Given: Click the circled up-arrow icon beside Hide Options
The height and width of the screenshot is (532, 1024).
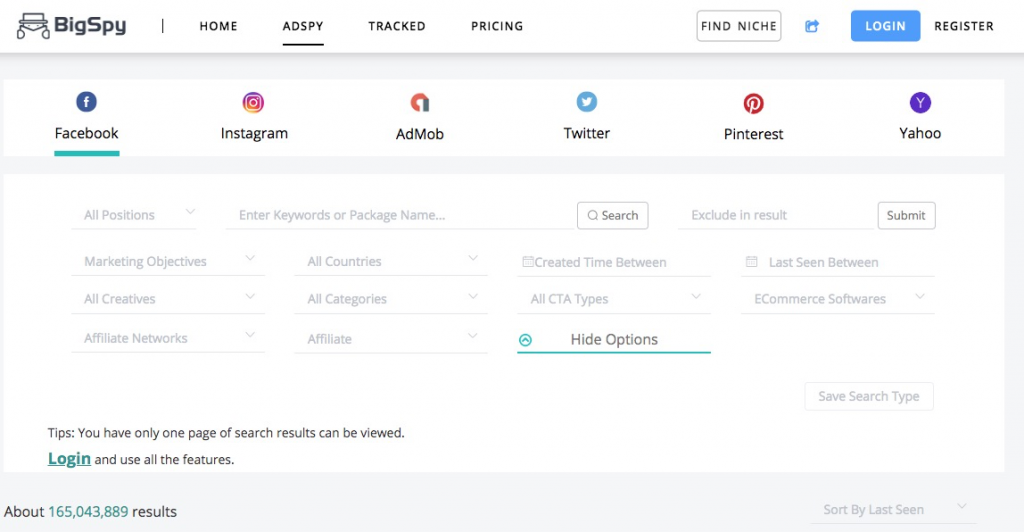Looking at the screenshot, I should tap(525, 340).
